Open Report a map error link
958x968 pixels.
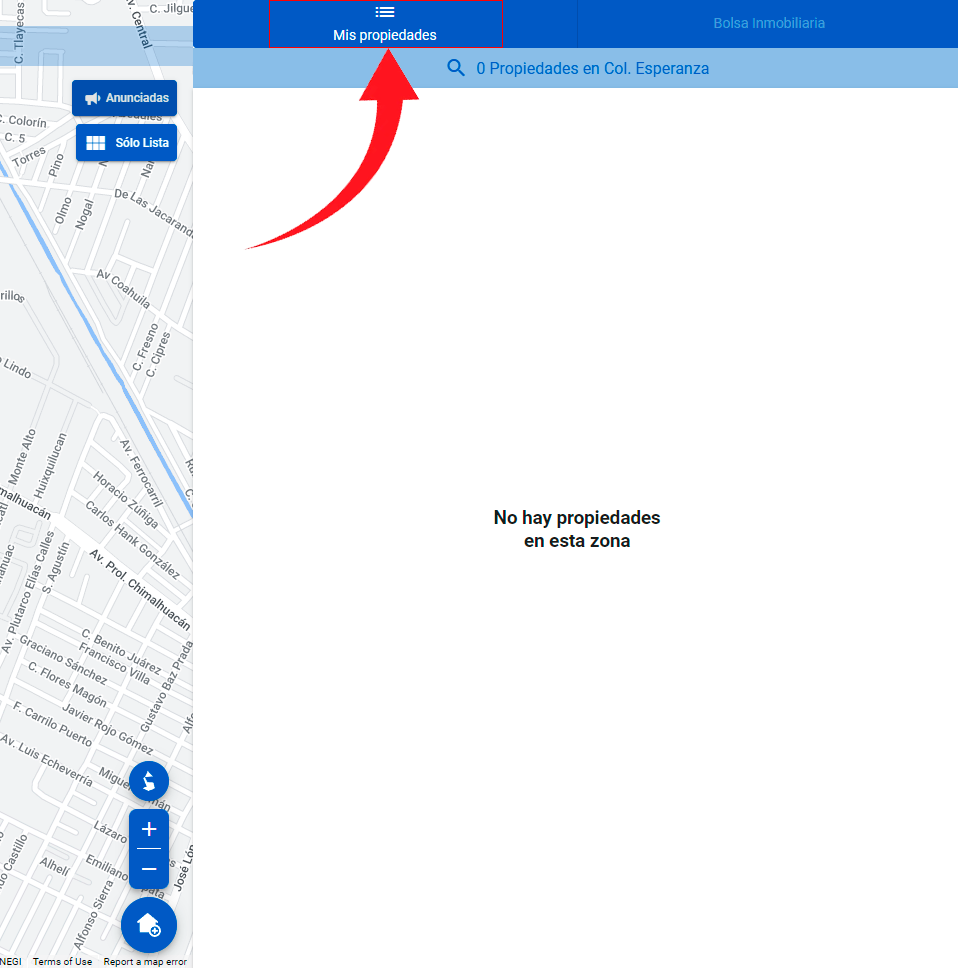(x=145, y=961)
